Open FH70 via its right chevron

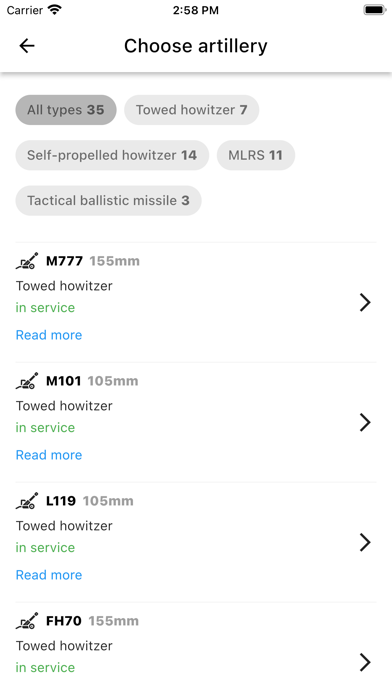(365, 662)
